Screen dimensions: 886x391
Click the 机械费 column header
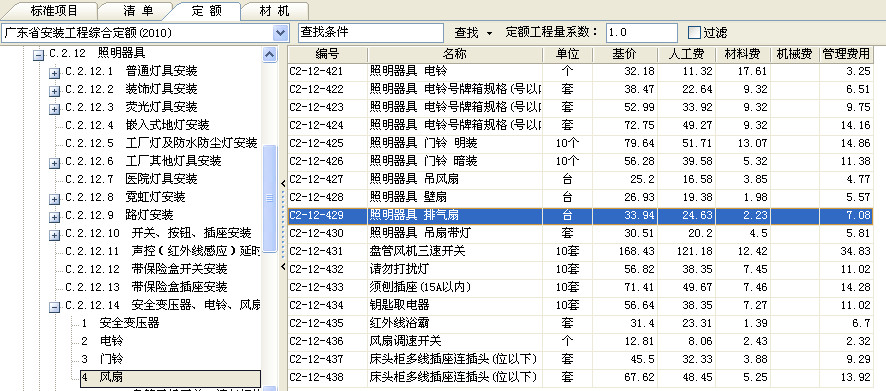tap(794, 55)
